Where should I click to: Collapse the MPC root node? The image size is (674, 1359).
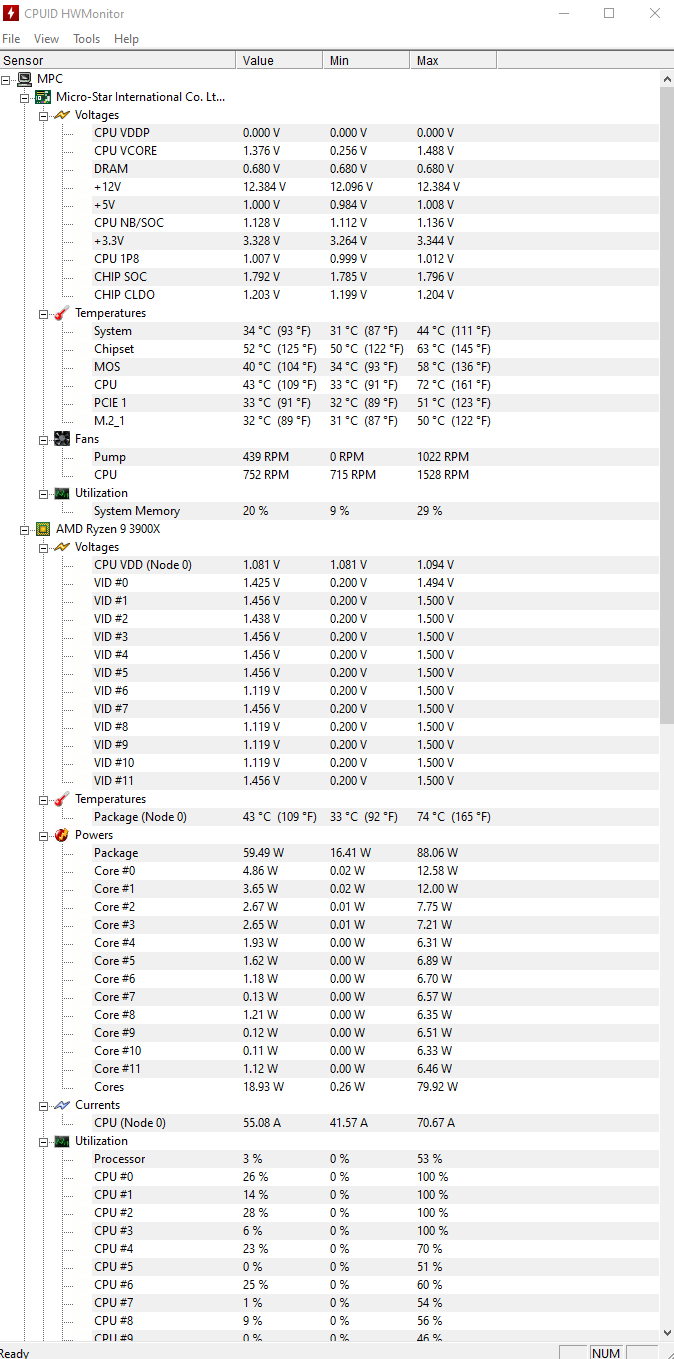click(7, 79)
